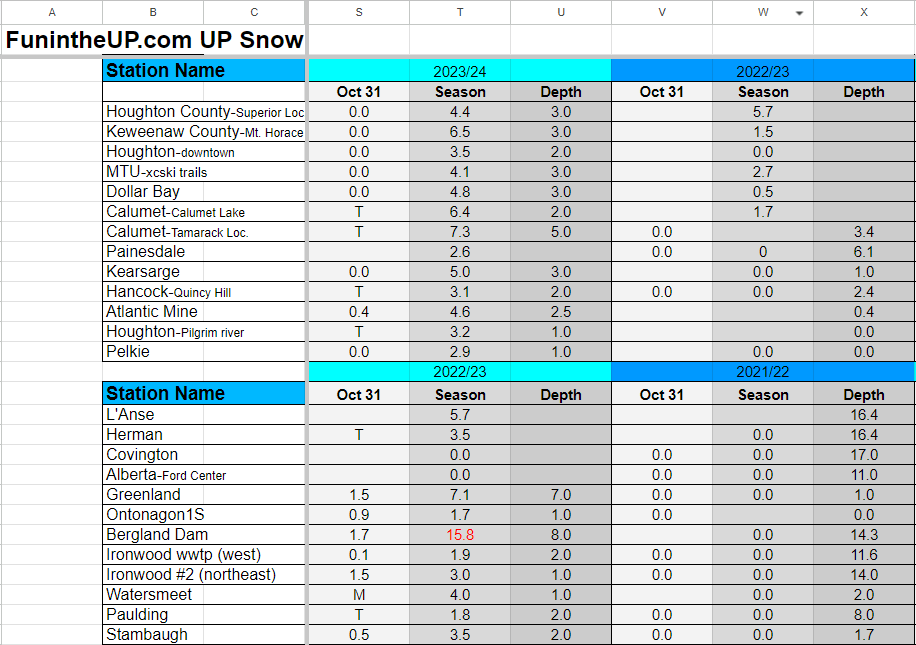916x645 pixels.
Task: Click the red 15.8 season value
Action: 460,535
